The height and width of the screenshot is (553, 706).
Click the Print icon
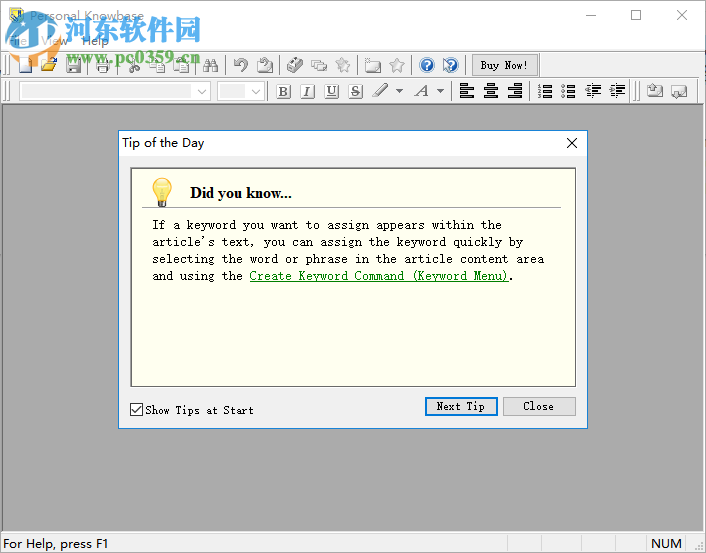coord(103,66)
